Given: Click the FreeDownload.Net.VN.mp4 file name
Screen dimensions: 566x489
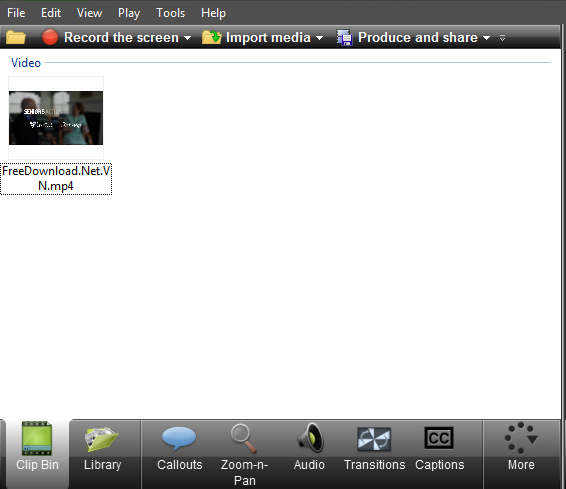Looking at the screenshot, I should click(x=56, y=179).
